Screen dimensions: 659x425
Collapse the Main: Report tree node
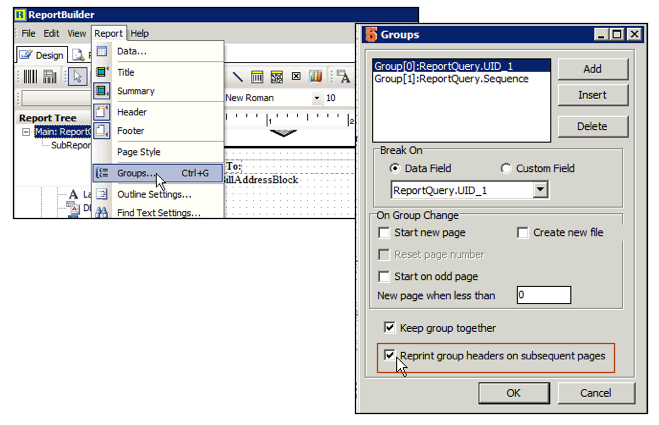(26, 132)
